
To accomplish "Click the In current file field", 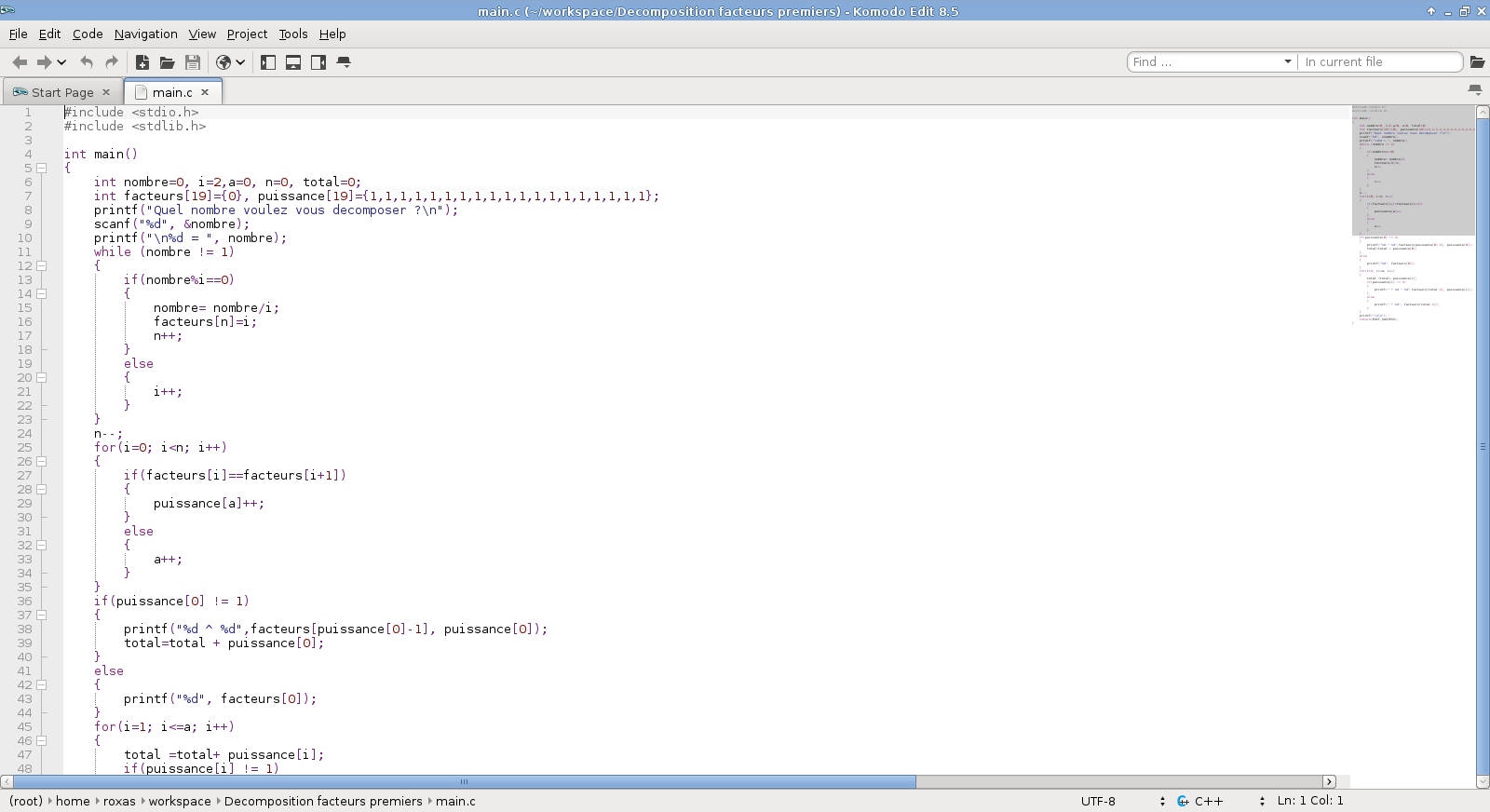I will (1380, 61).
